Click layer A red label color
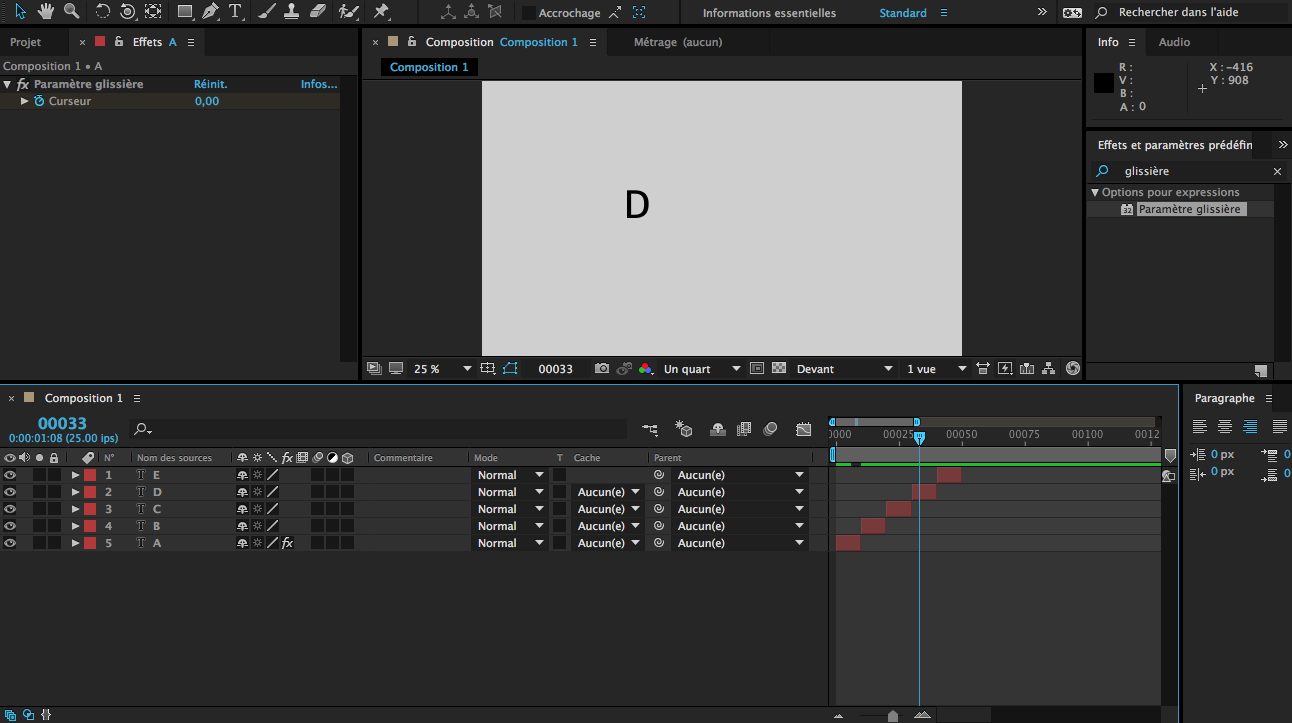This screenshot has height=723, width=1292. pos(89,543)
